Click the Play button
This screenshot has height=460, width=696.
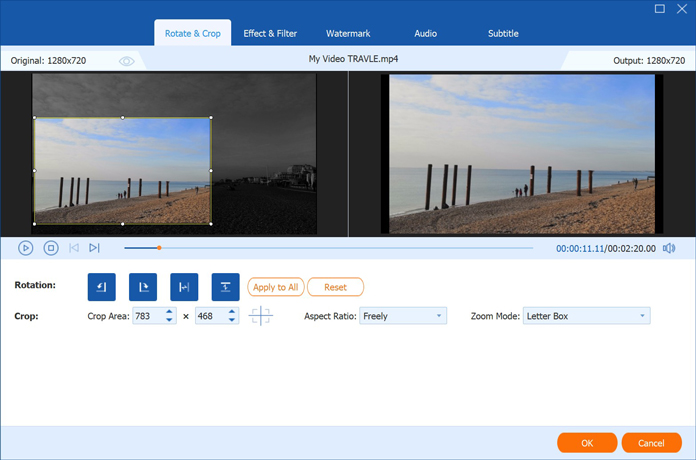(26, 248)
